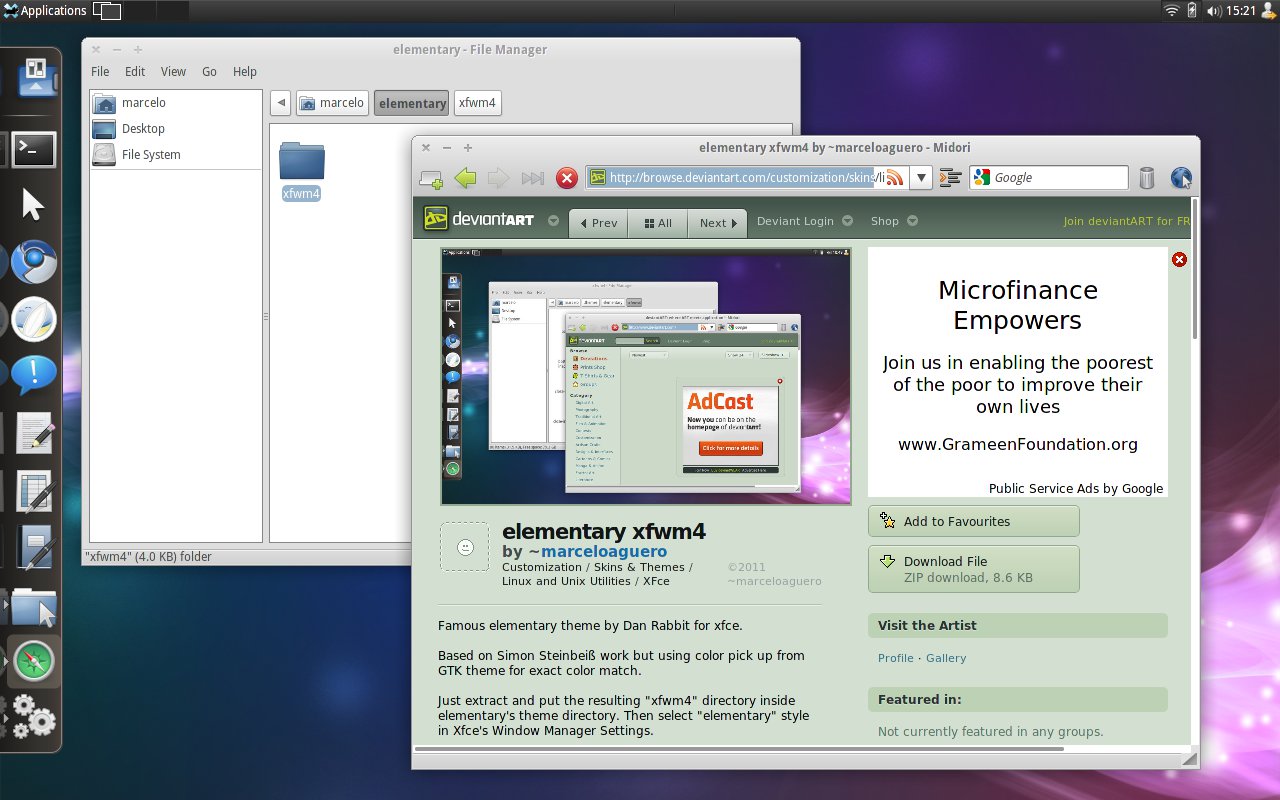Screen dimensions: 1280x800
Task: Open the artist Profile link
Action: click(895, 658)
